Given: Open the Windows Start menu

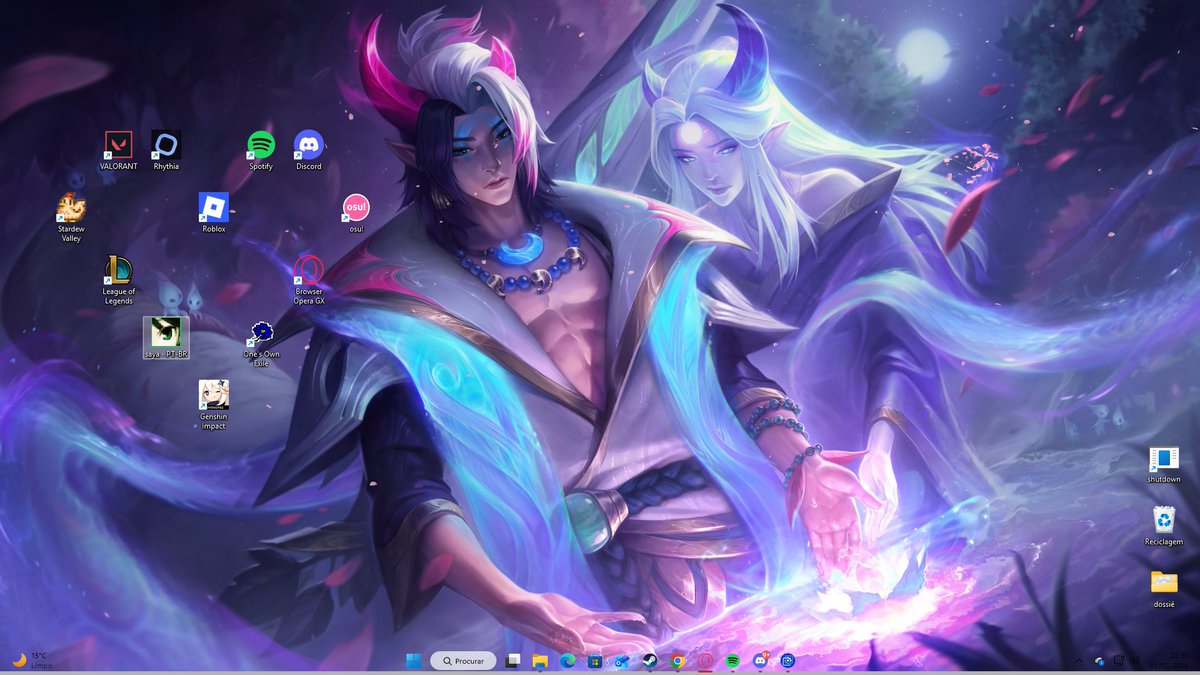Looking at the screenshot, I should tap(413, 661).
